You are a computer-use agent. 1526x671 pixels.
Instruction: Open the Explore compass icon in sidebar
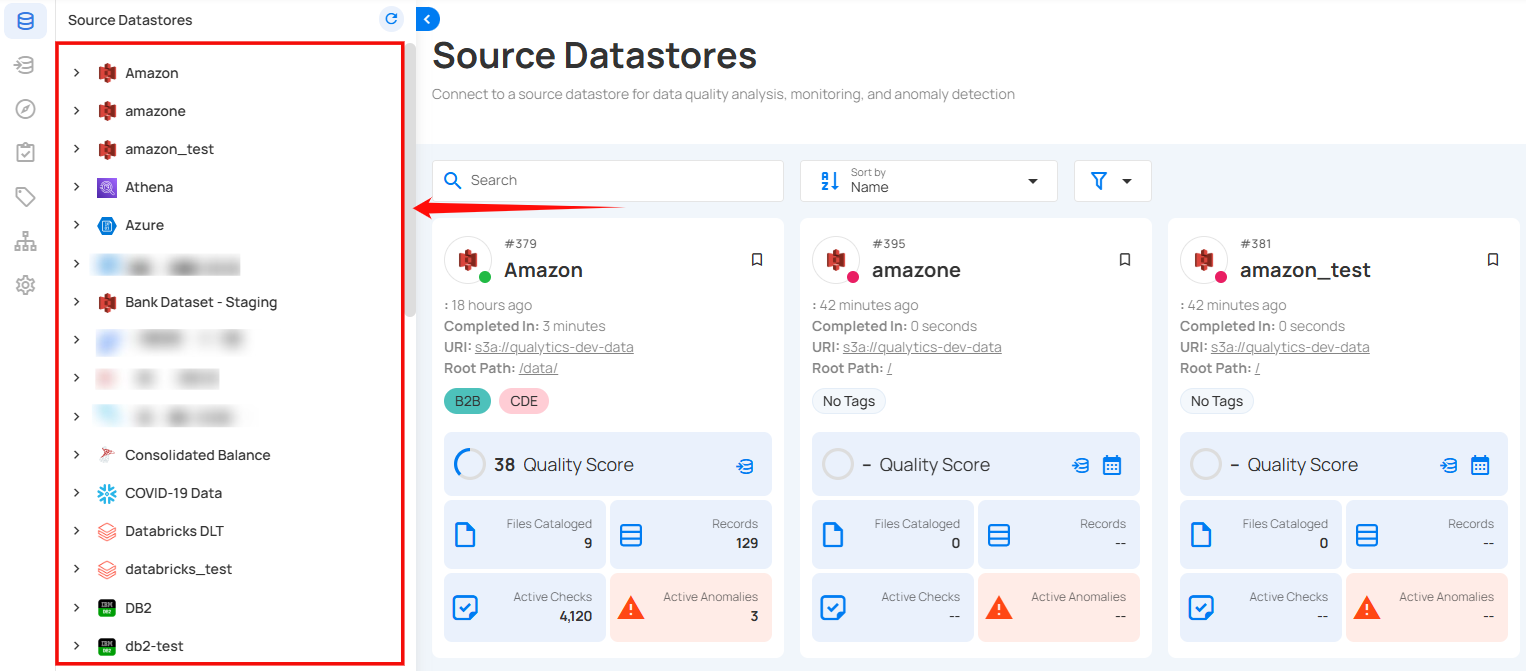(x=25, y=108)
